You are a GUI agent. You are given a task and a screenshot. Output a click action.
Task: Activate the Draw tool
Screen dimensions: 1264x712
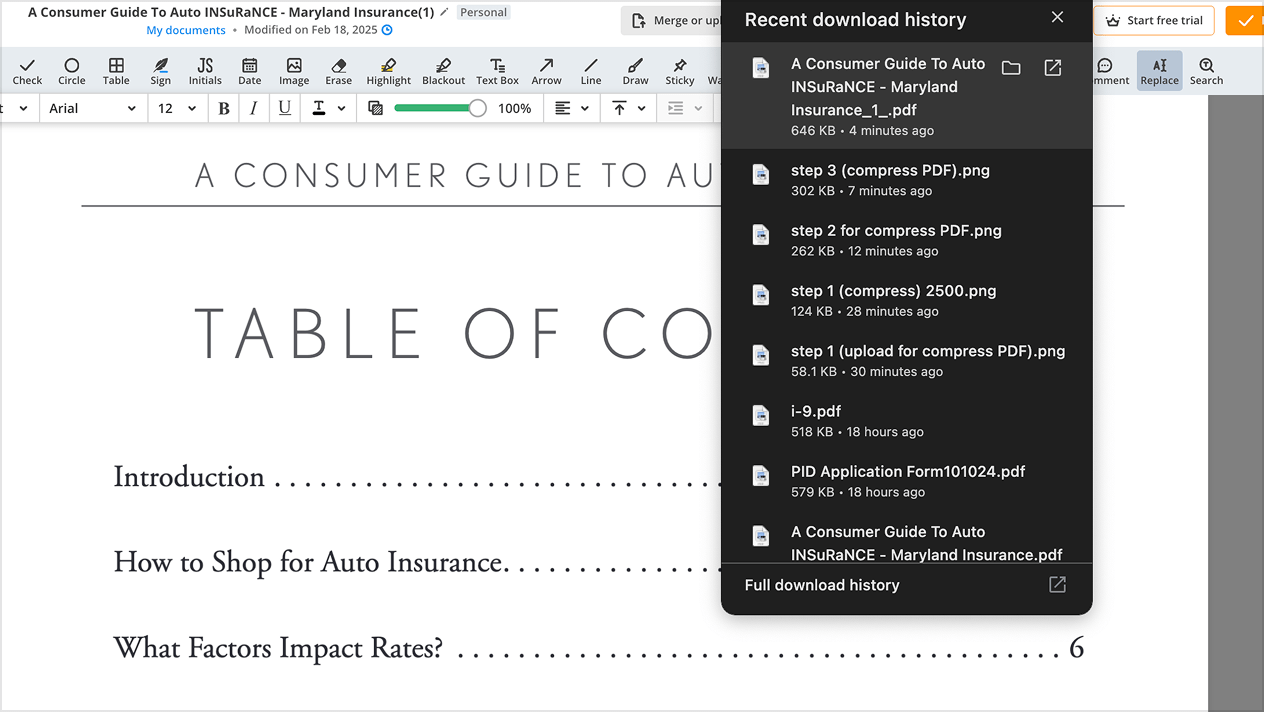pyautogui.click(x=635, y=71)
